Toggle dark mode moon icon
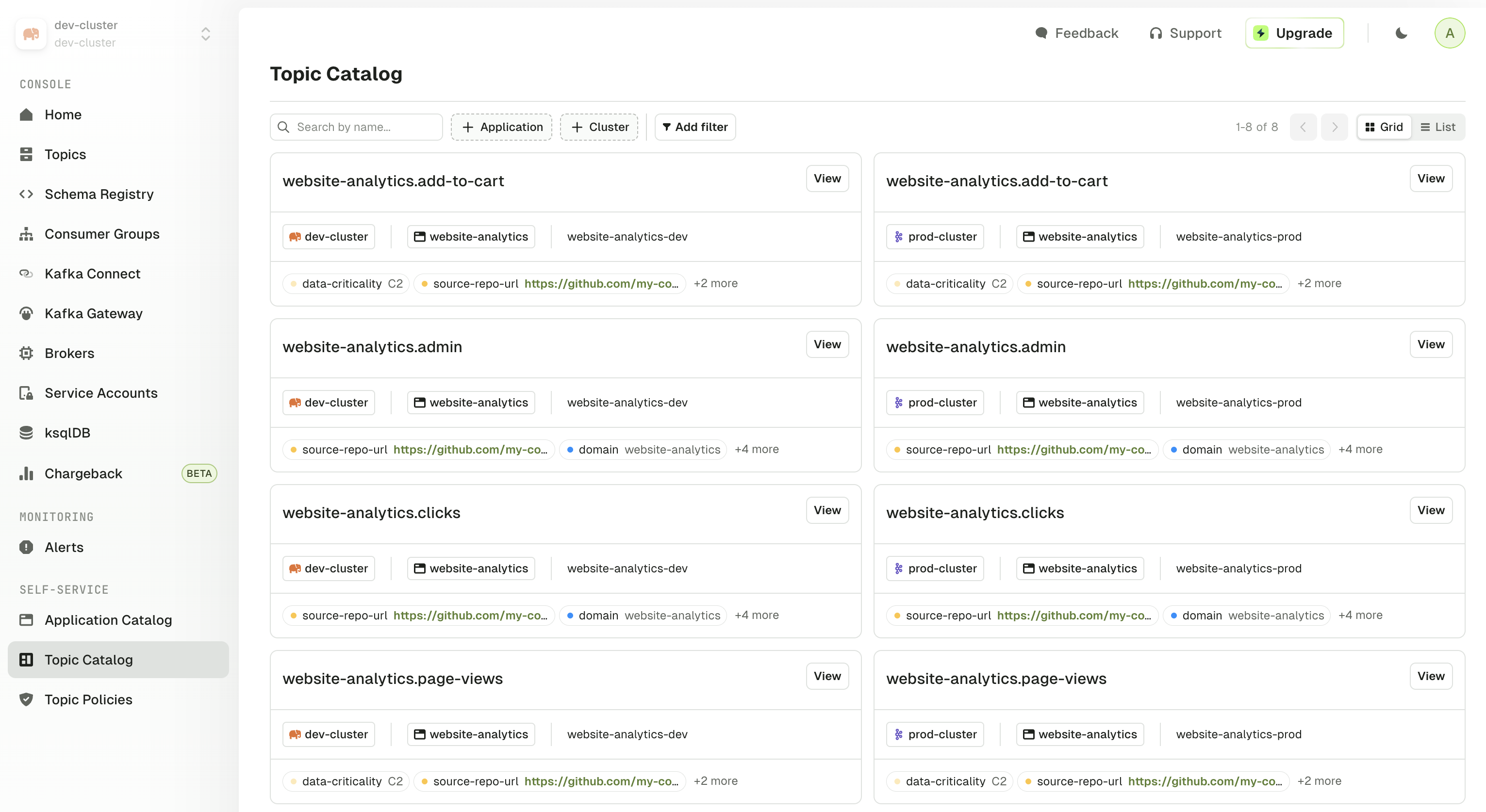Viewport: 1486px width, 812px height. [x=1401, y=33]
